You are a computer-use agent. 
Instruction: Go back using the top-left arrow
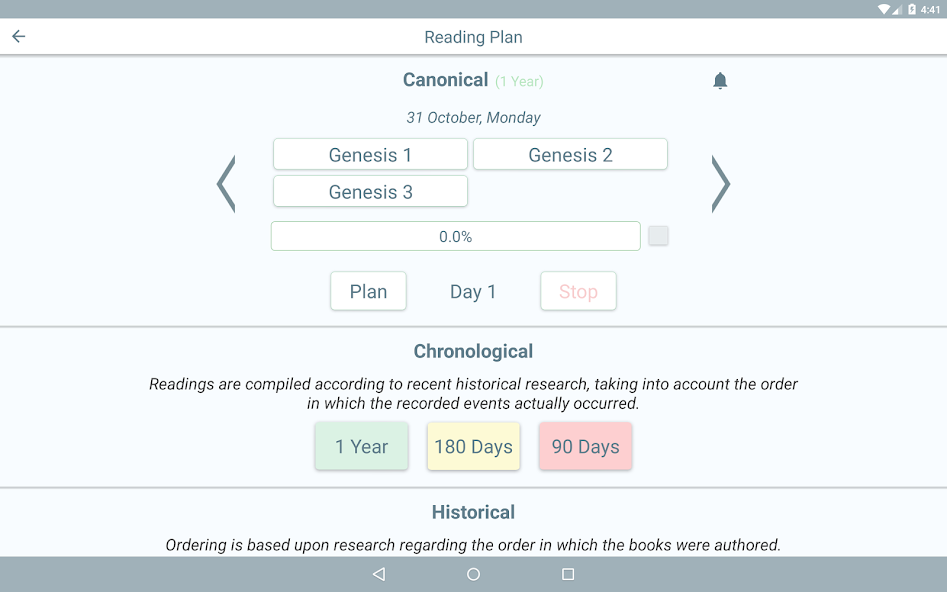19,36
